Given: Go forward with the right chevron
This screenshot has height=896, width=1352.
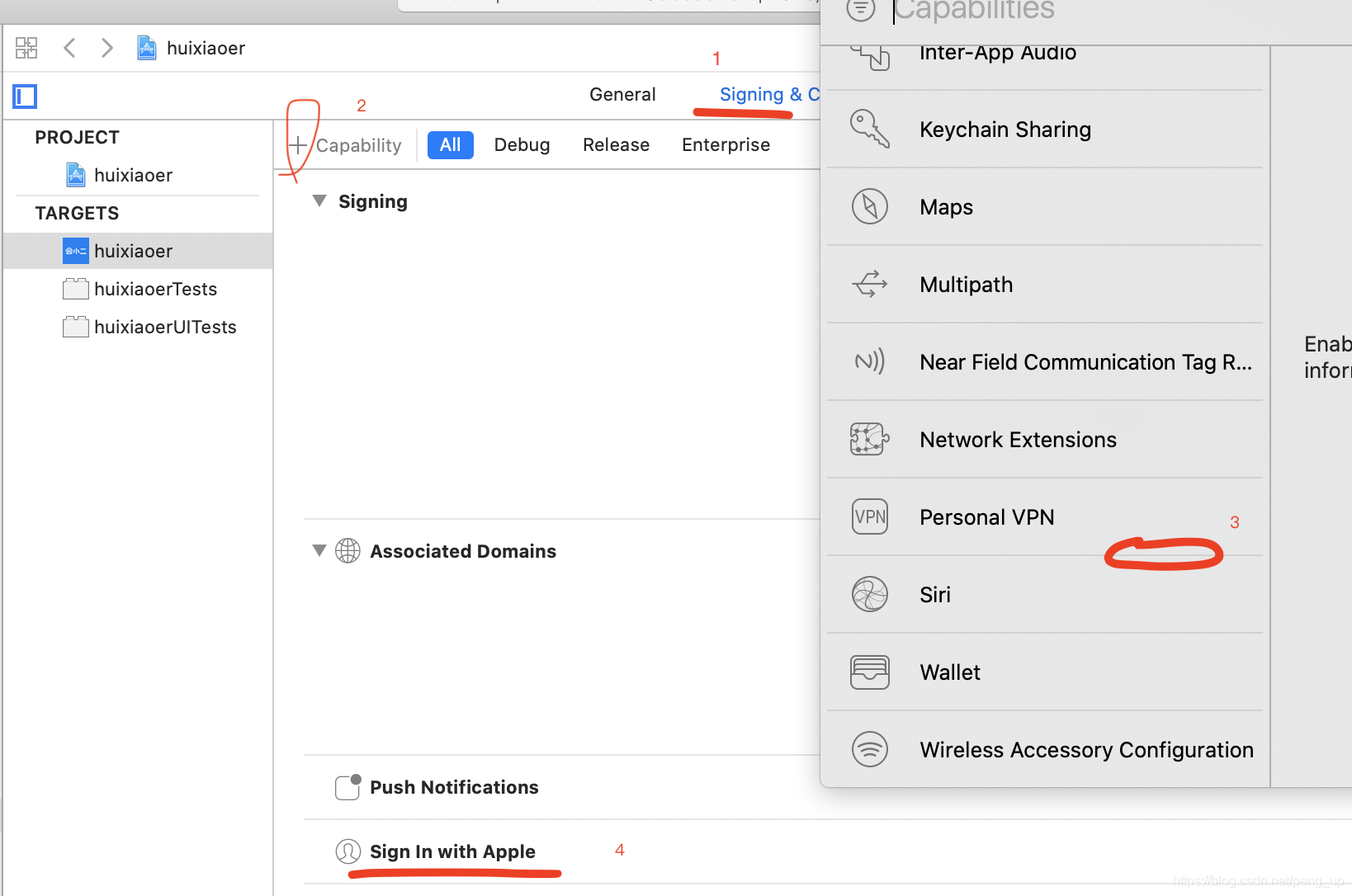Looking at the screenshot, I should click(x=107, y=48).
